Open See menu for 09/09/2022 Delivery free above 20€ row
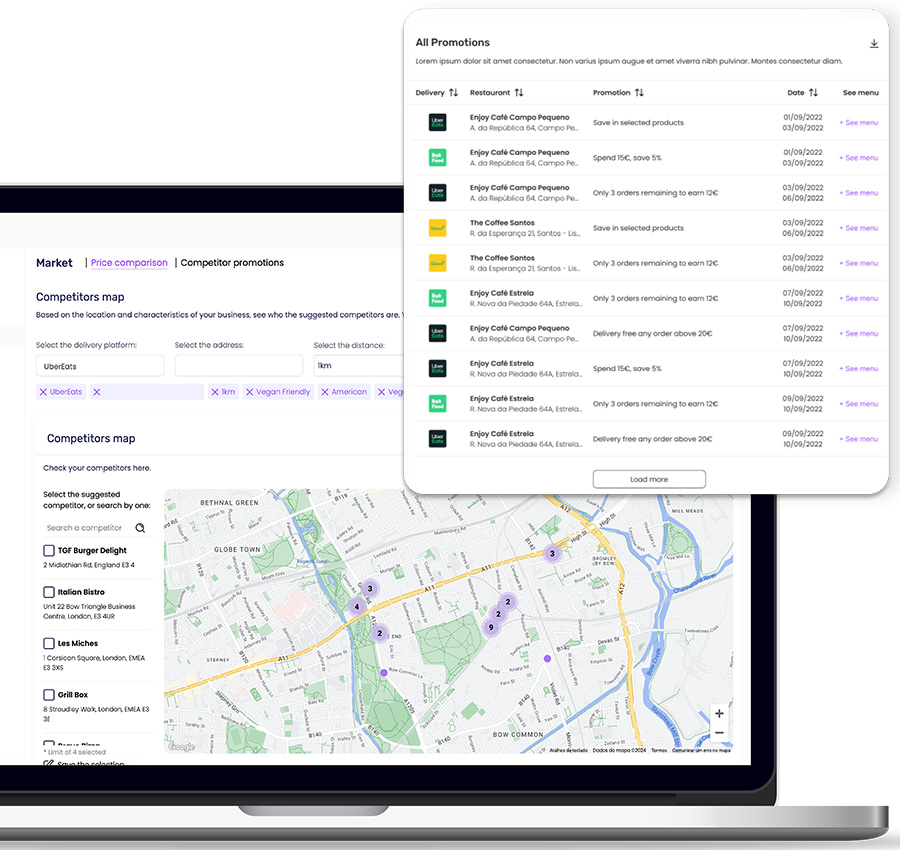The width and height of the screenshot is (900, 850). point(859,439)
